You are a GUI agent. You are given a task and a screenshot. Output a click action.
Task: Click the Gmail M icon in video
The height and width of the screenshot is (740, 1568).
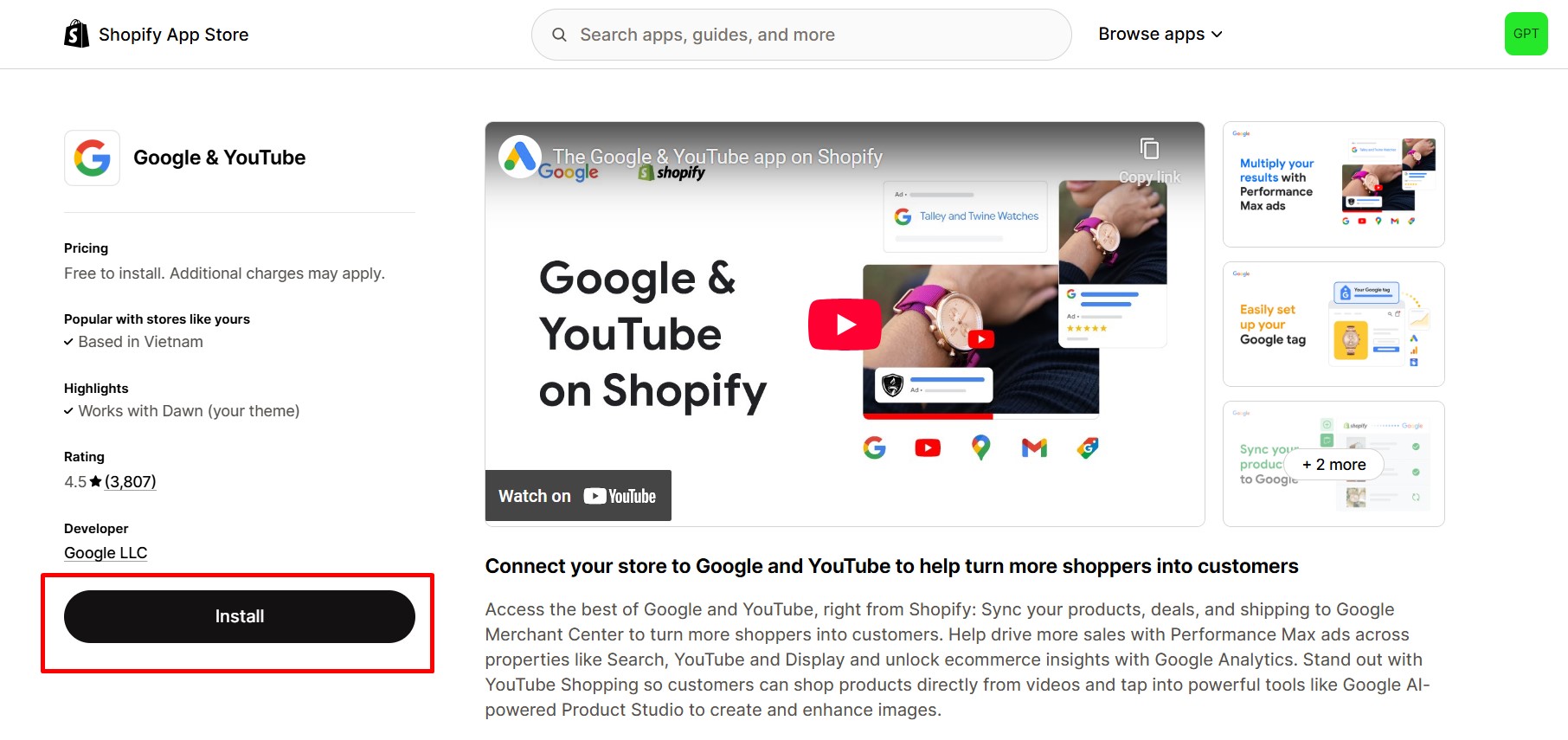click(x=1034, y=447)
